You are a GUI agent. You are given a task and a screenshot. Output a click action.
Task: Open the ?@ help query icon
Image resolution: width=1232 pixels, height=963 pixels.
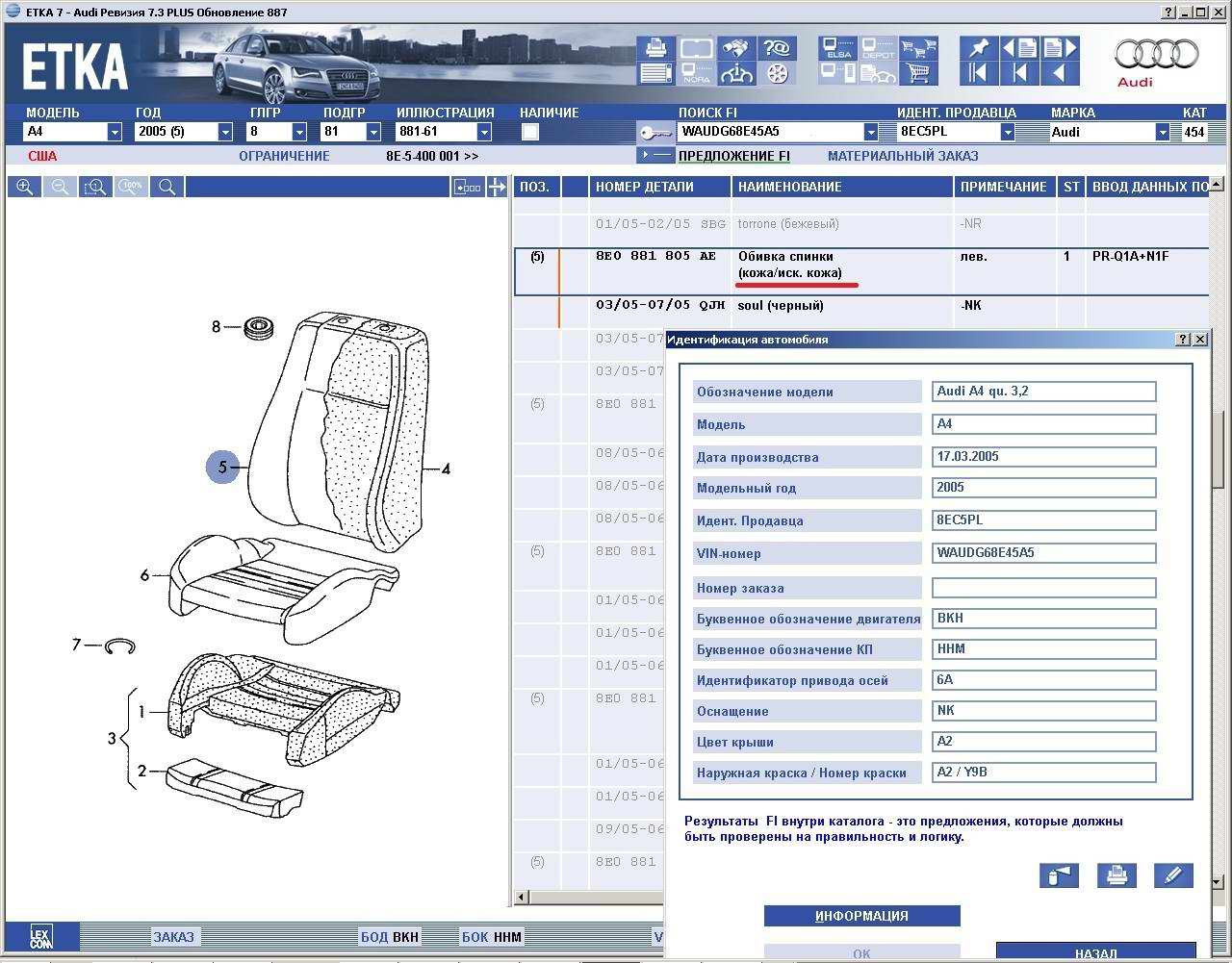[777, 48]
